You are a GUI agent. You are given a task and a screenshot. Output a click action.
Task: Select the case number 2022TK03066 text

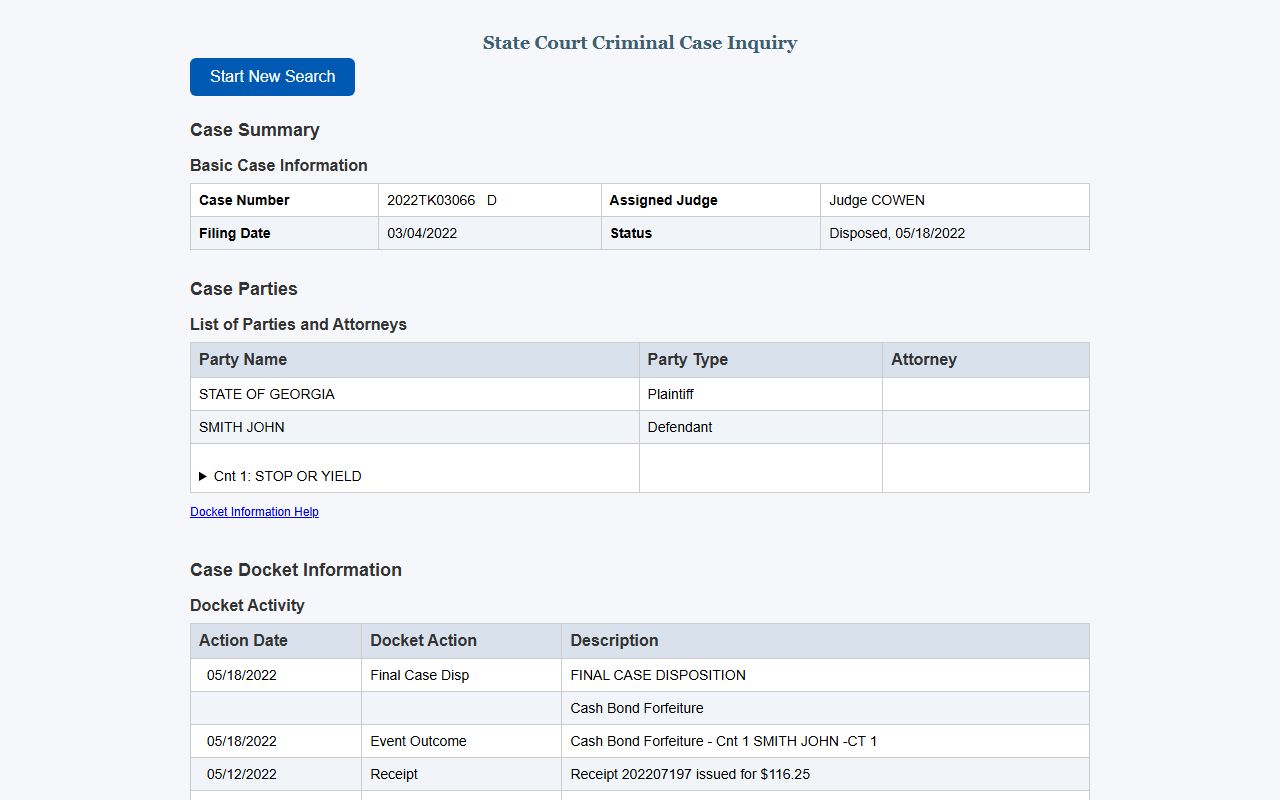[x=431, y=200]
